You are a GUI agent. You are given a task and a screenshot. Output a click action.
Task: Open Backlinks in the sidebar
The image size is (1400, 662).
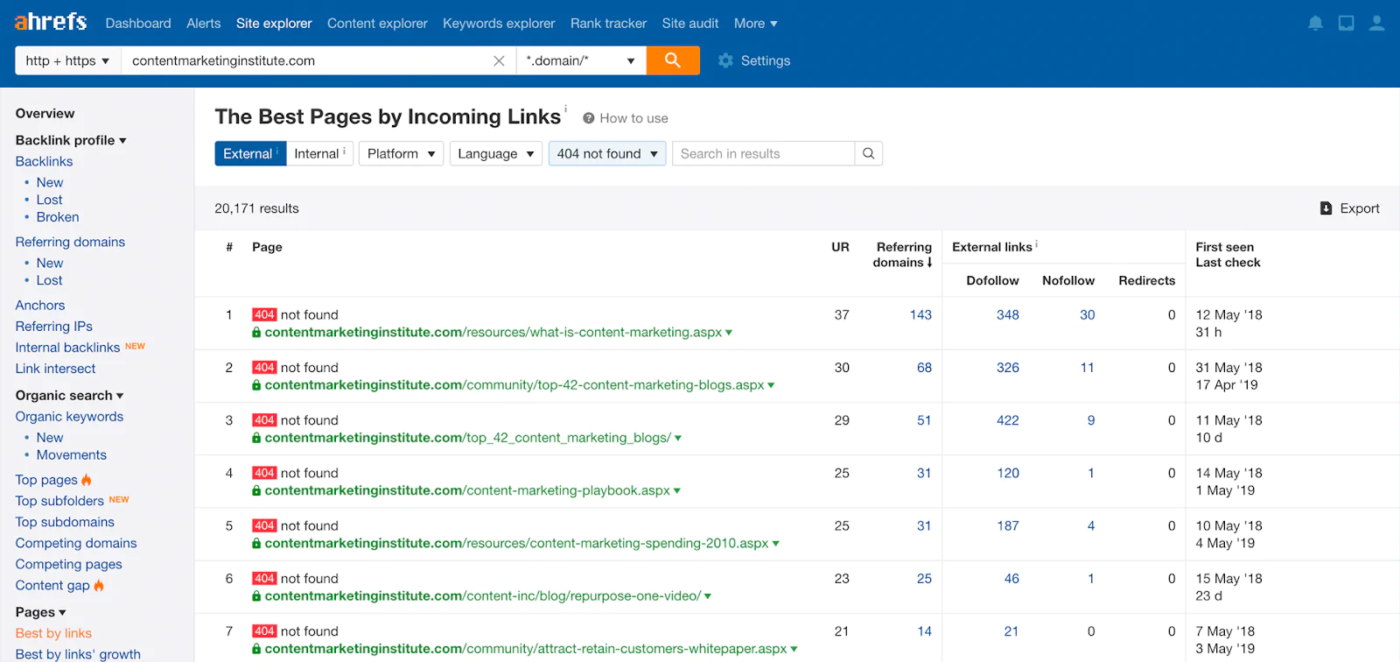(x=44, y=161)
